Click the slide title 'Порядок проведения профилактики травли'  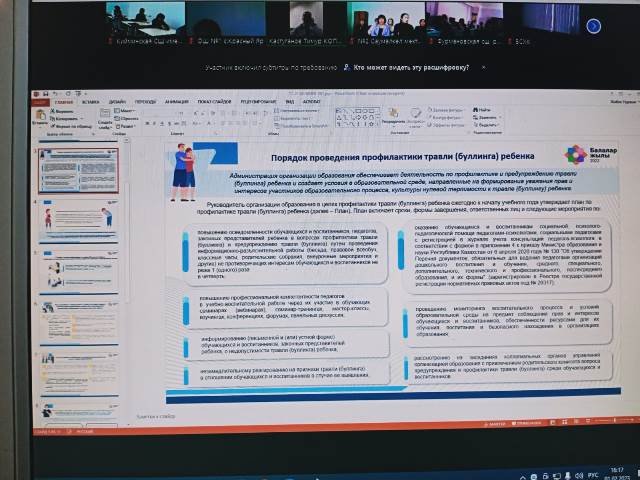[x=402, y=157]
